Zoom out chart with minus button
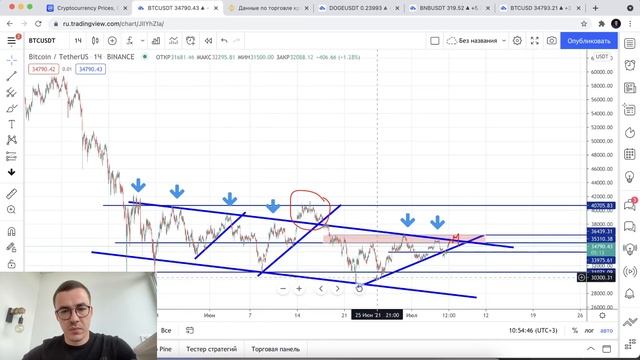Screen dimensions: 640x360 [x=283, y=289]
